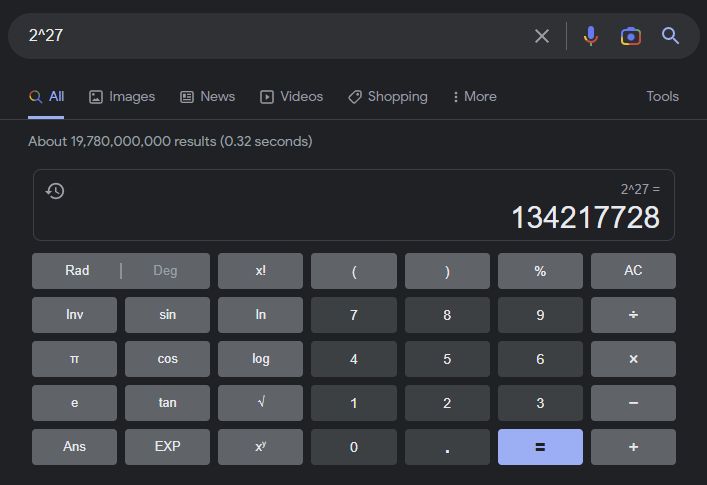
Task: Switch angle mode to Rad
Action: coord(77,271)
